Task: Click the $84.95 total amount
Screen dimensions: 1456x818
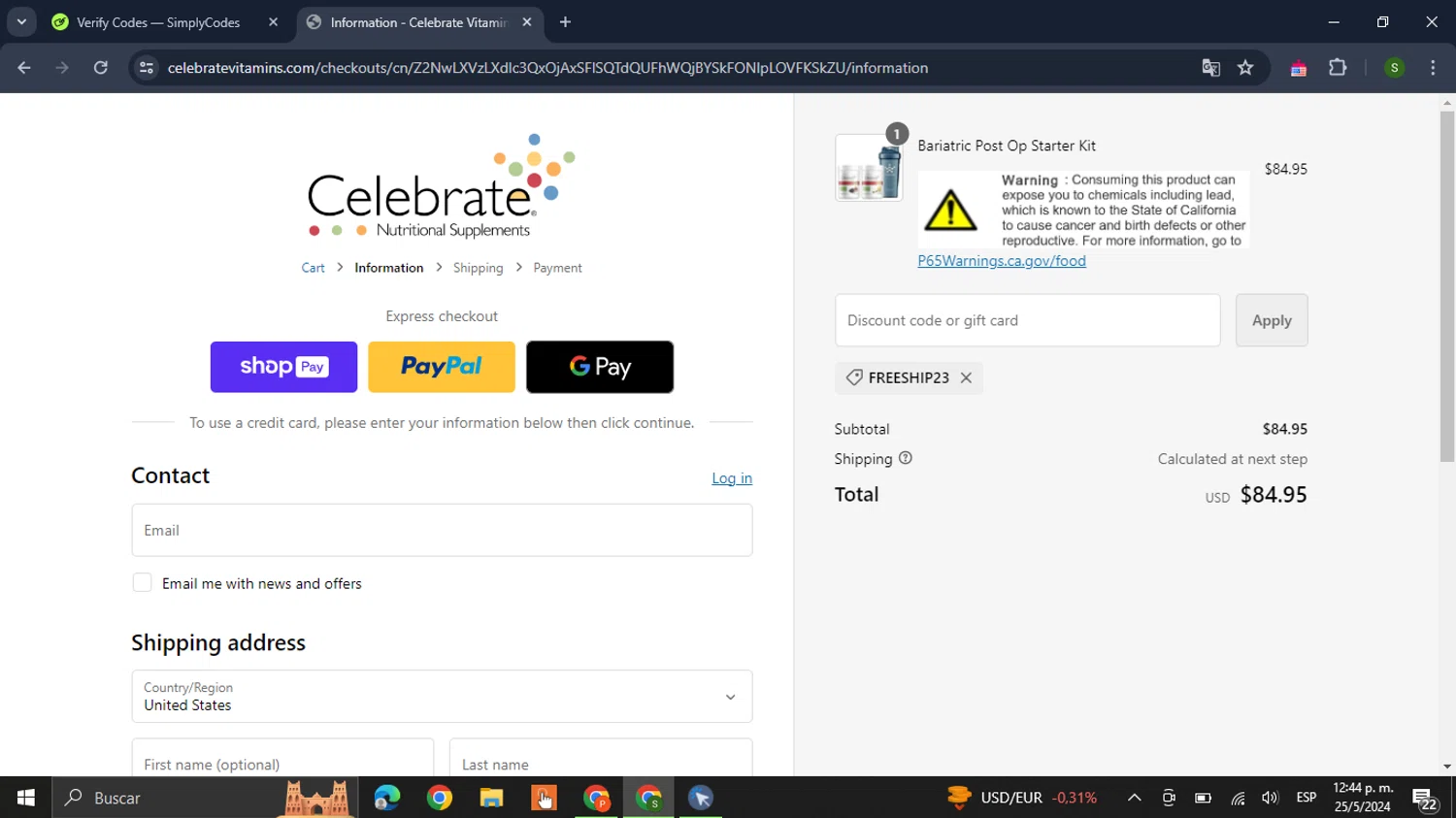Action: pyautogui.click(x=1274, y=494)
